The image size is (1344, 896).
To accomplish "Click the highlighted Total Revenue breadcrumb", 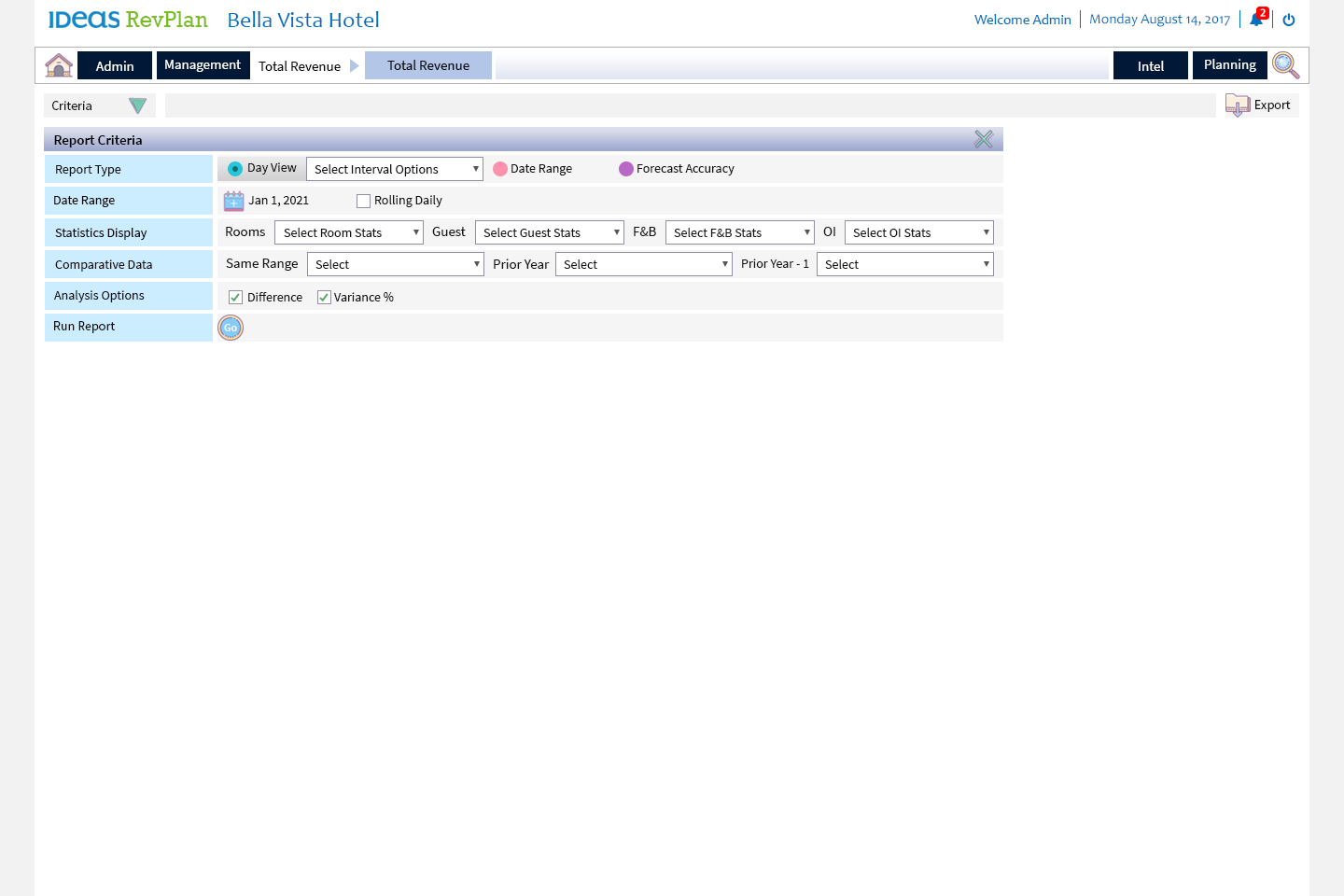I will pyautogui.click(x=428, y=65).
